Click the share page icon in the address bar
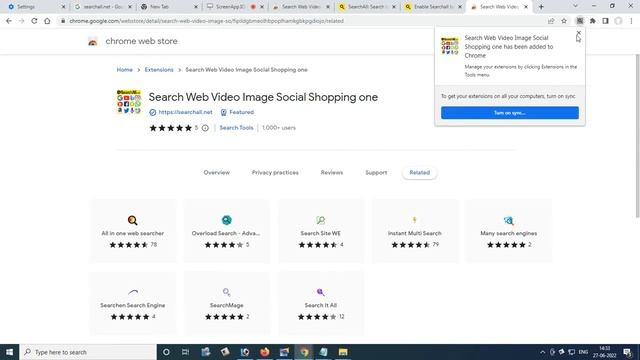The height and width of the screenshot is (360, 640). pyautogui.click(x=551, y=21)
